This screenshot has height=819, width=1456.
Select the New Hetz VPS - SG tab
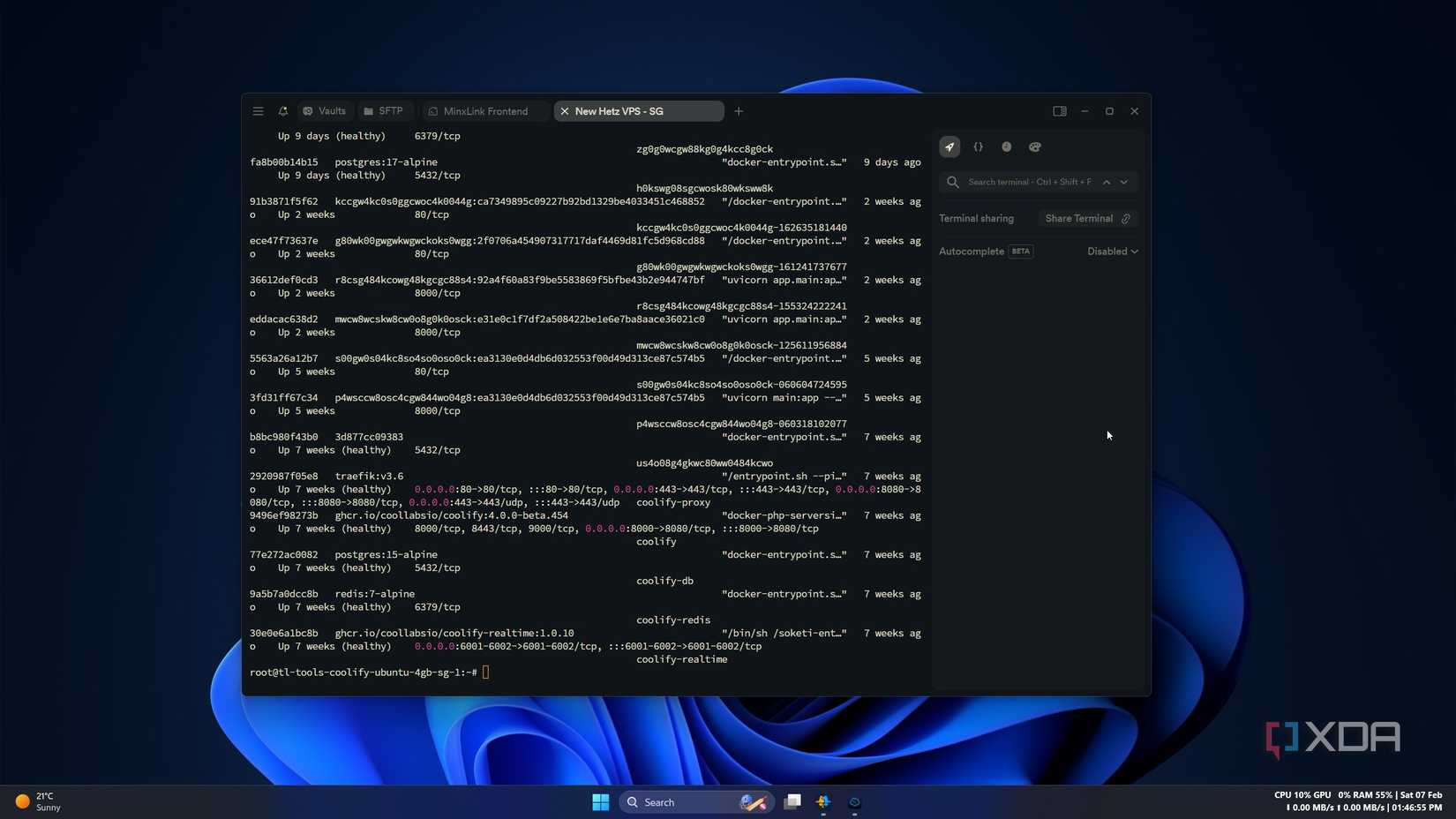click(x=639, y=111)
